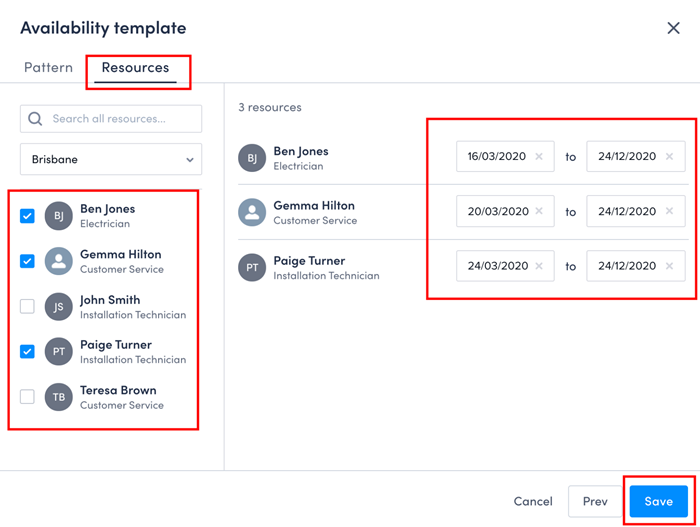
Task: Uncheck Gemma Hilton checkbox
Action: pos(27,261)
